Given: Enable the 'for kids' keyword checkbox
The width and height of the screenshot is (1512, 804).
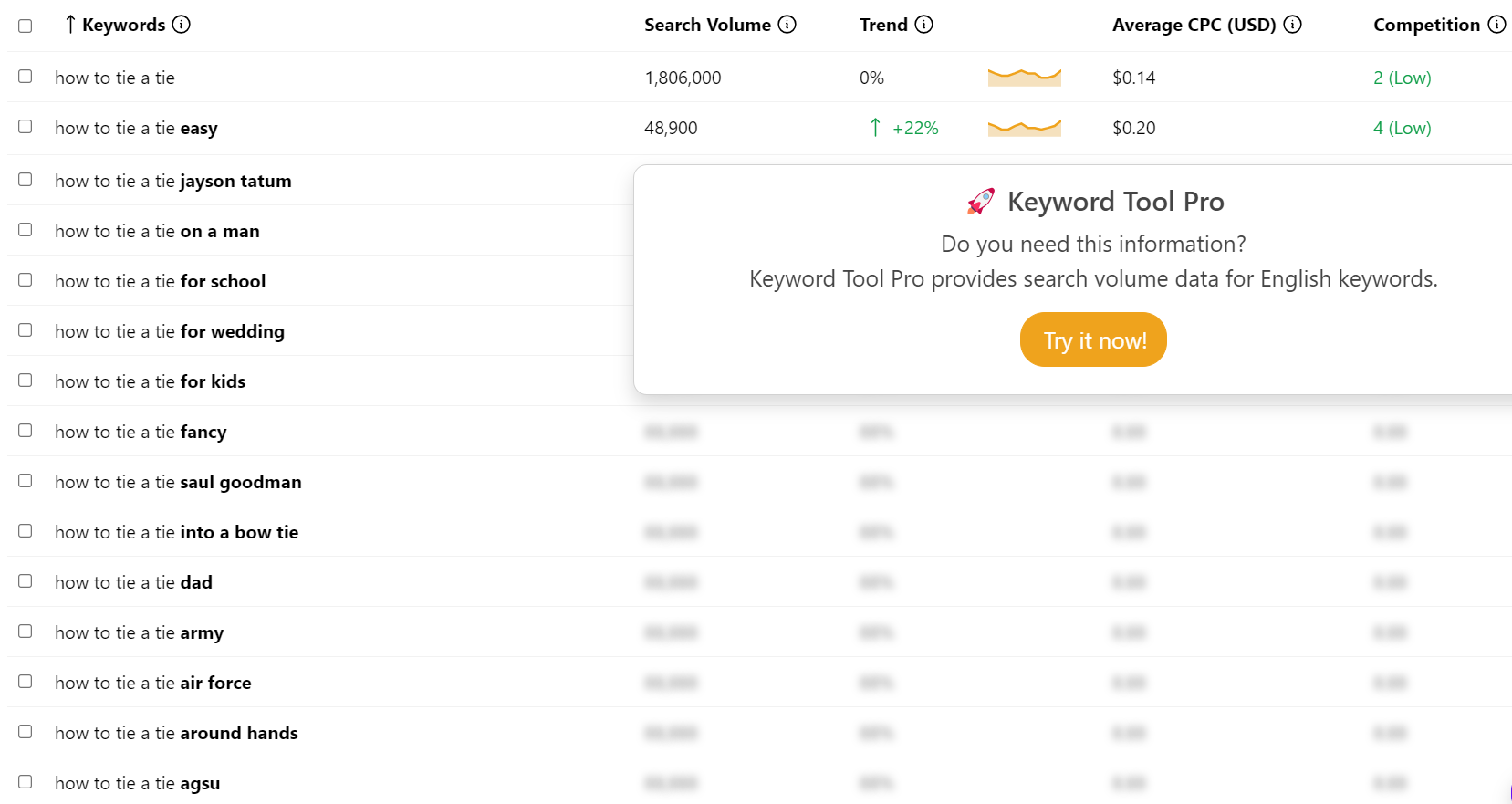Looking at the screenshot, I should point(26,381).
